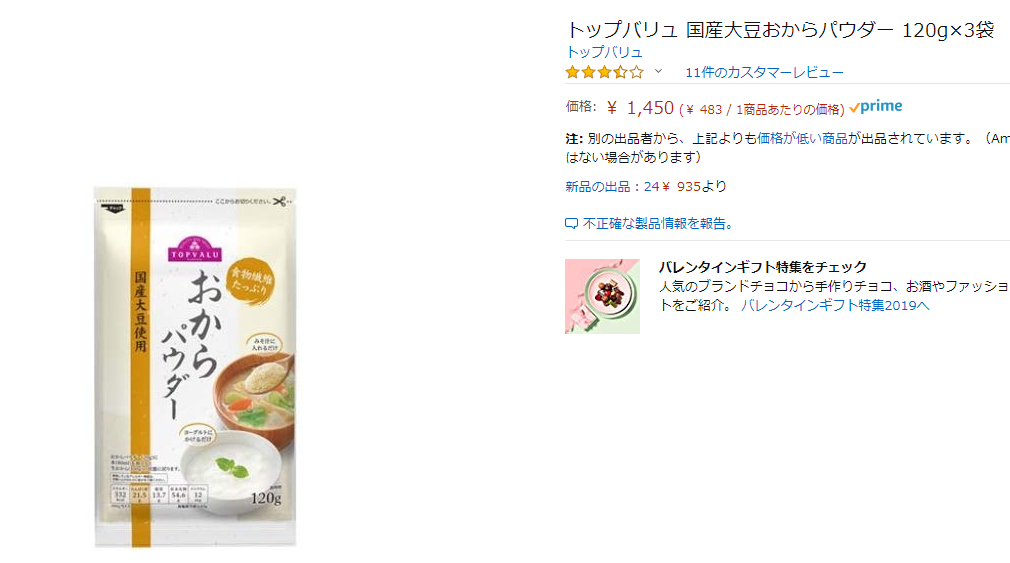Open 新品の出品：24 offers link
This screenshot has height=563, width=1010.
[x=612, y=187]
